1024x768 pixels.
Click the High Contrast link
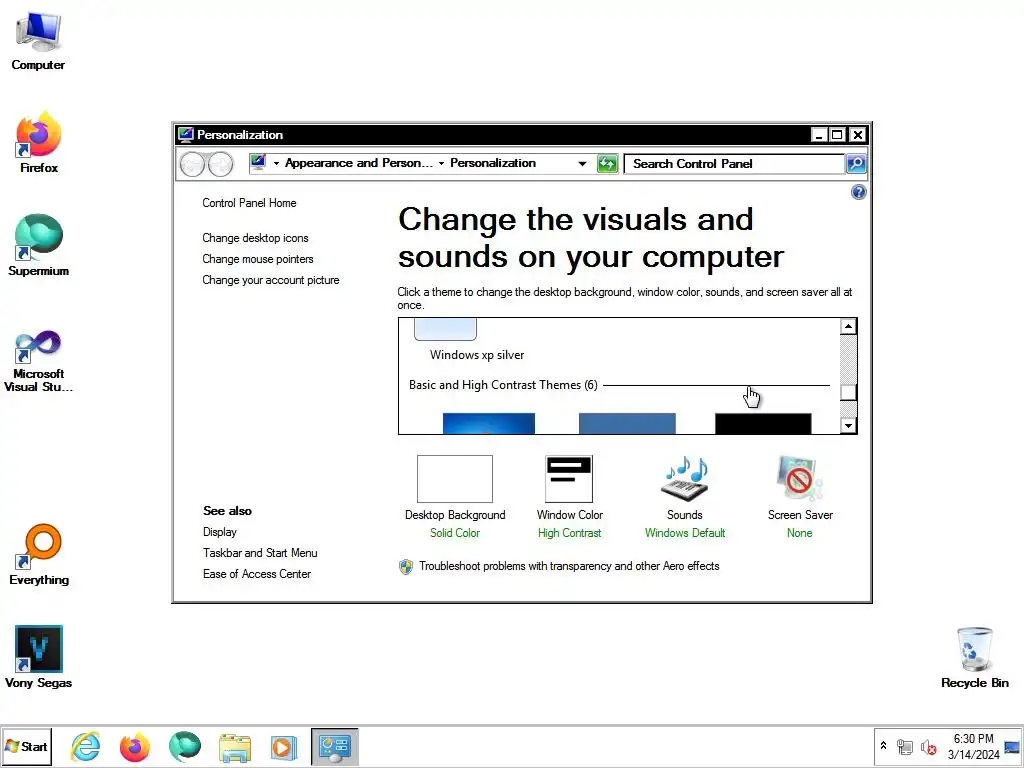pyautogui.click(x=569, y=533)
